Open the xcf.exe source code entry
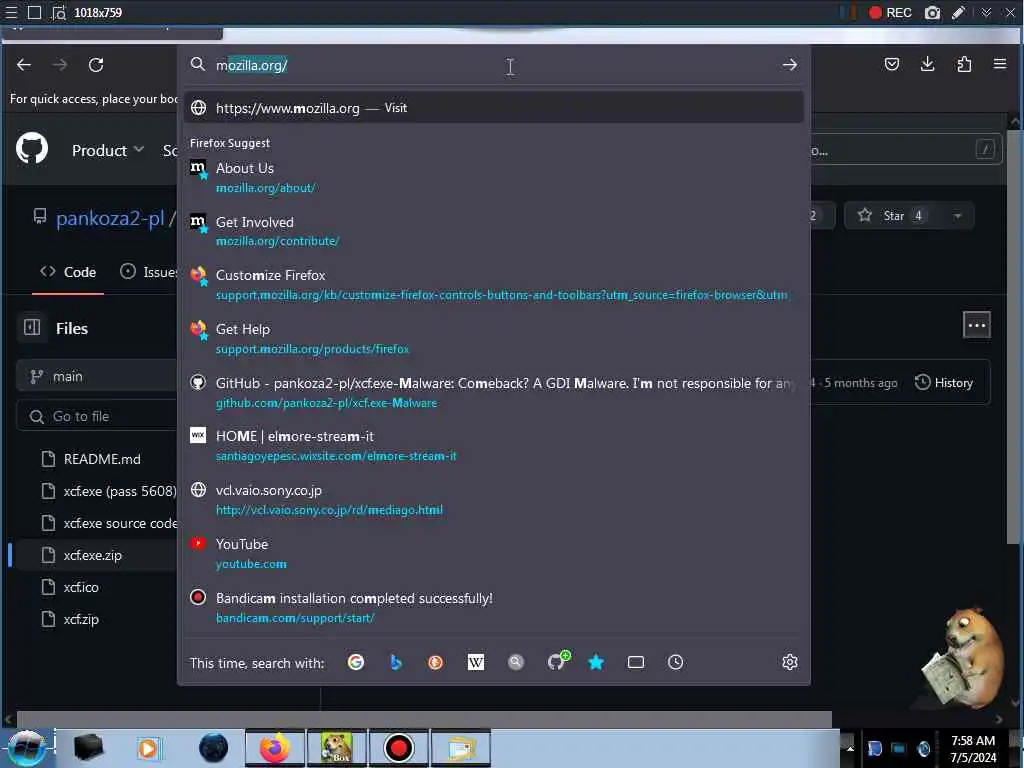 pos(121,523)
